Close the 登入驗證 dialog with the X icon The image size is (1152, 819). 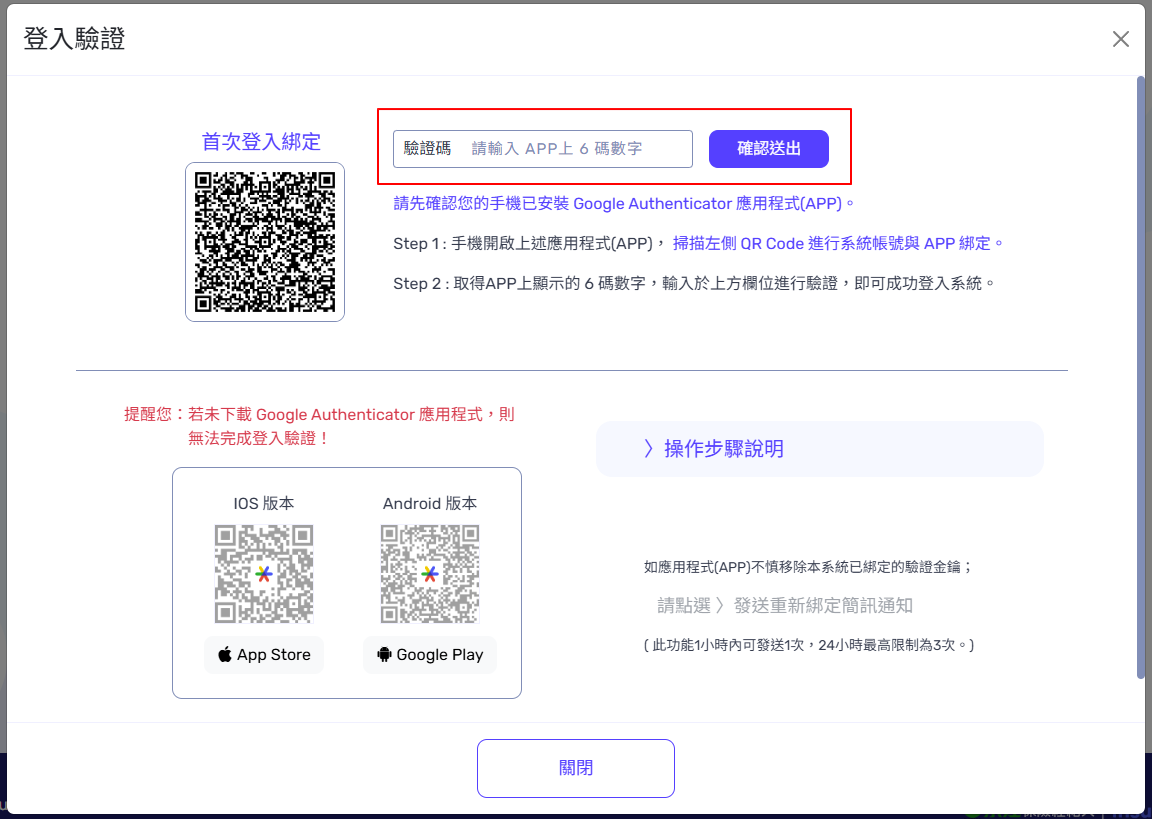point(1121,39)
